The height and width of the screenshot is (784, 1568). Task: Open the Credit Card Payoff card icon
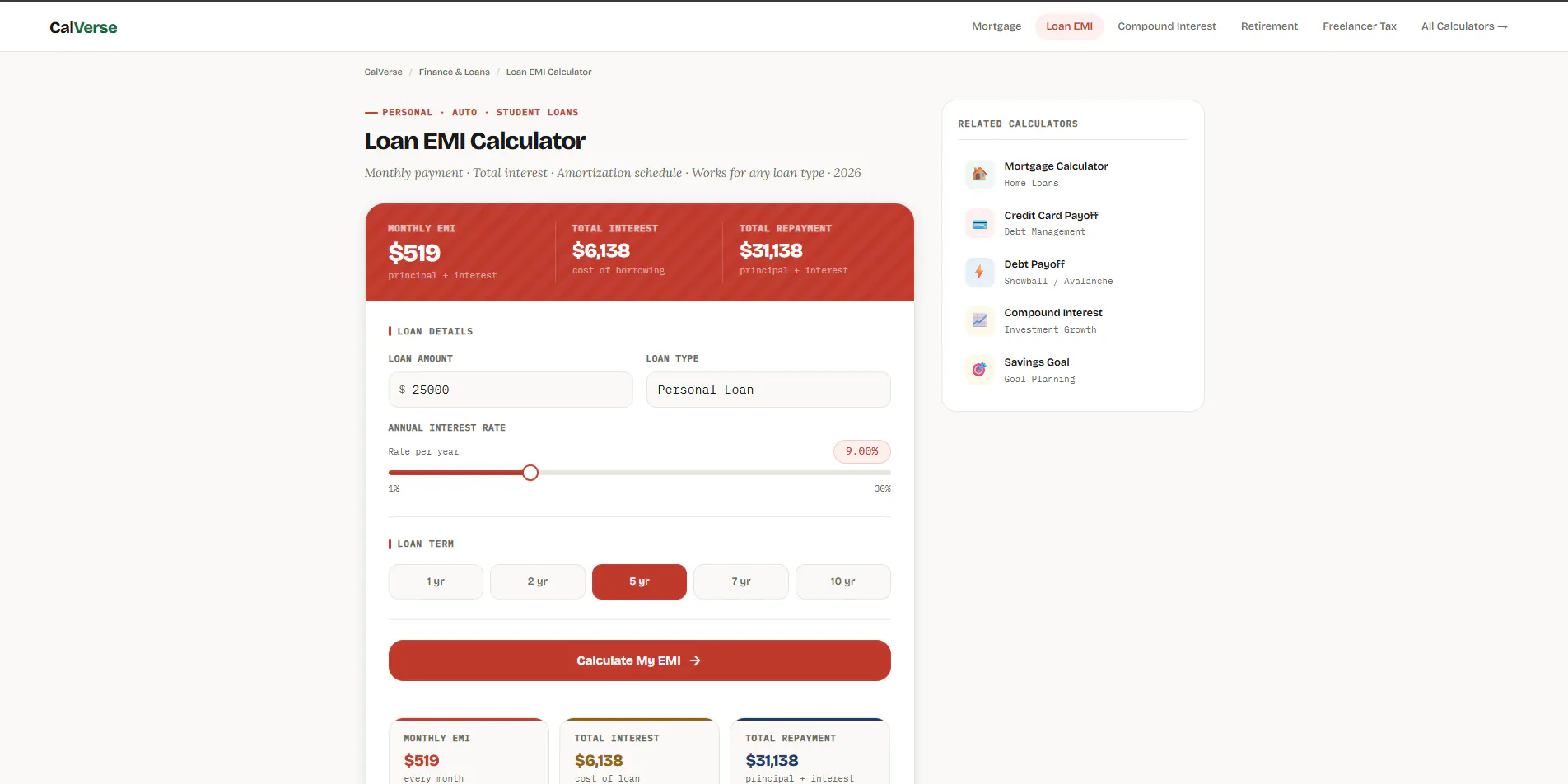[x=979, y=223]
